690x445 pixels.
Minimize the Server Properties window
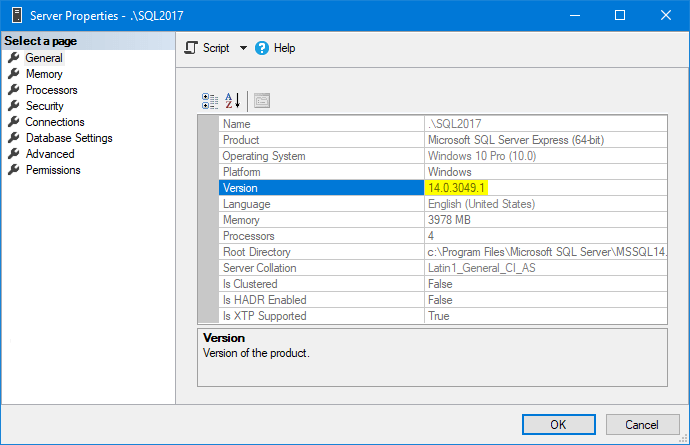[575, 15]
